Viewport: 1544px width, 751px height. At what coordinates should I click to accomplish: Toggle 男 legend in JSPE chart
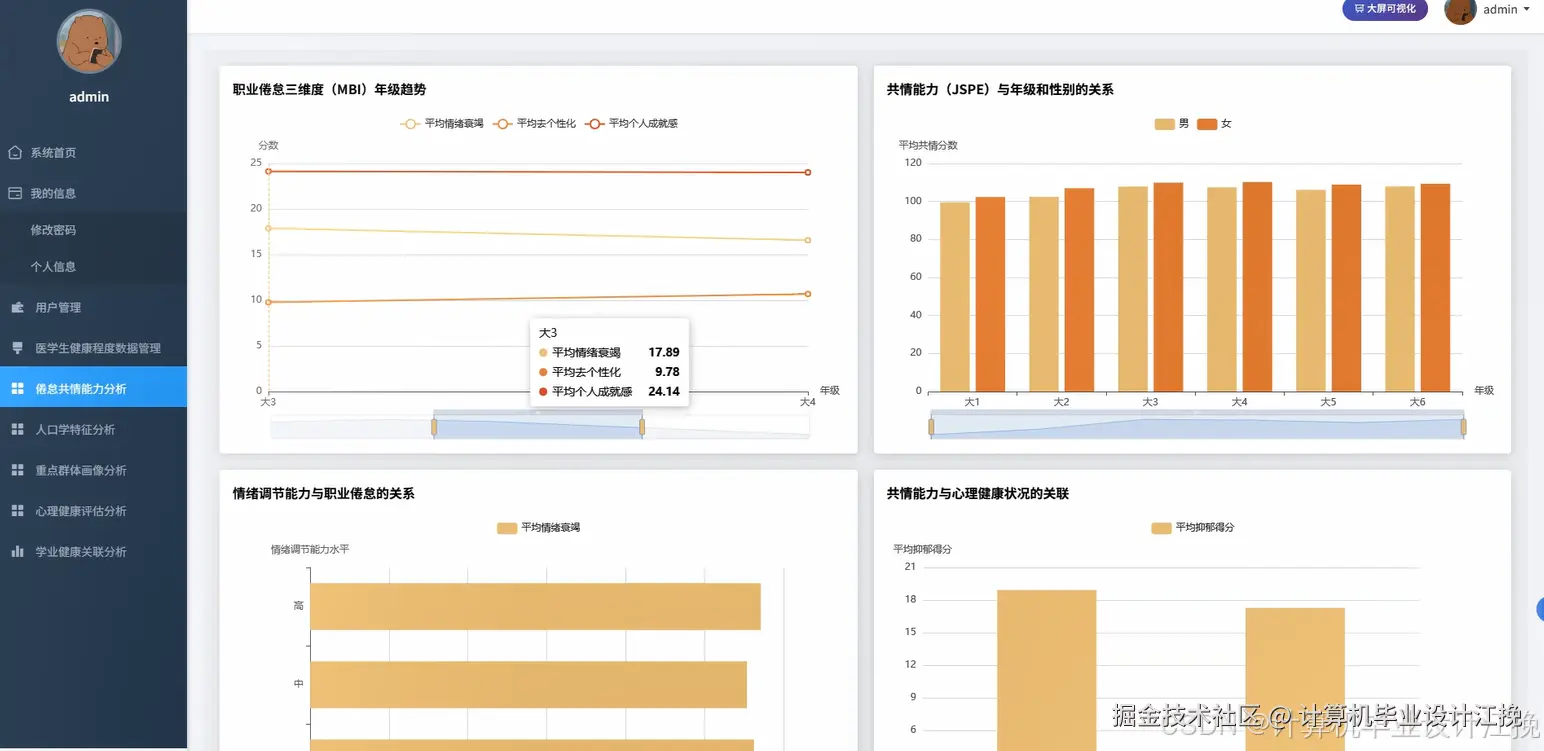pyautogui.click(x=1172, y=124)
